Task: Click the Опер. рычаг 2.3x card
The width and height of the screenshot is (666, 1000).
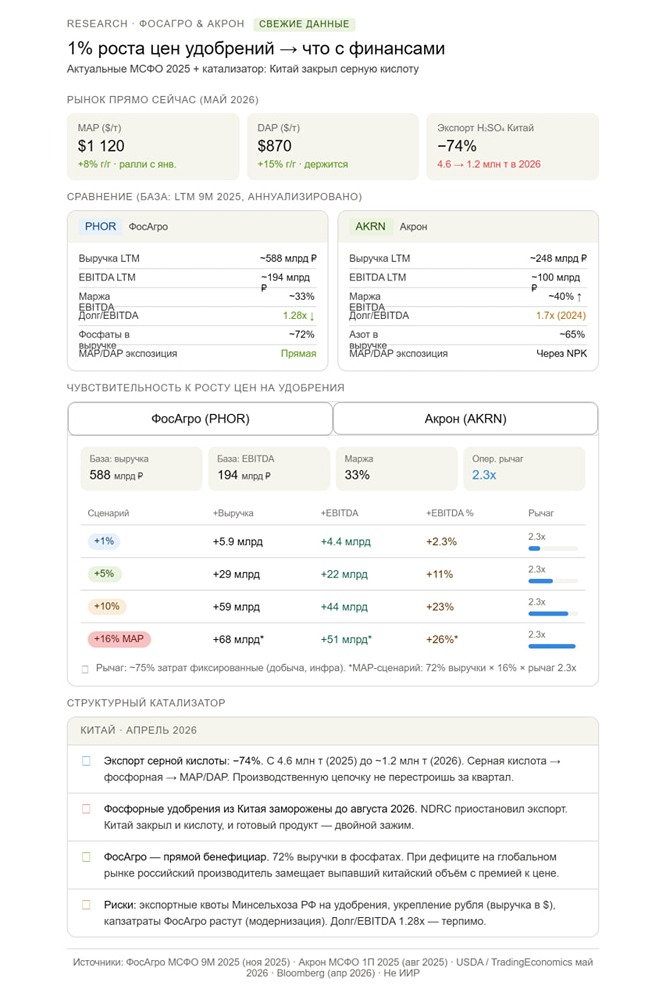Action: click(524, 468)
